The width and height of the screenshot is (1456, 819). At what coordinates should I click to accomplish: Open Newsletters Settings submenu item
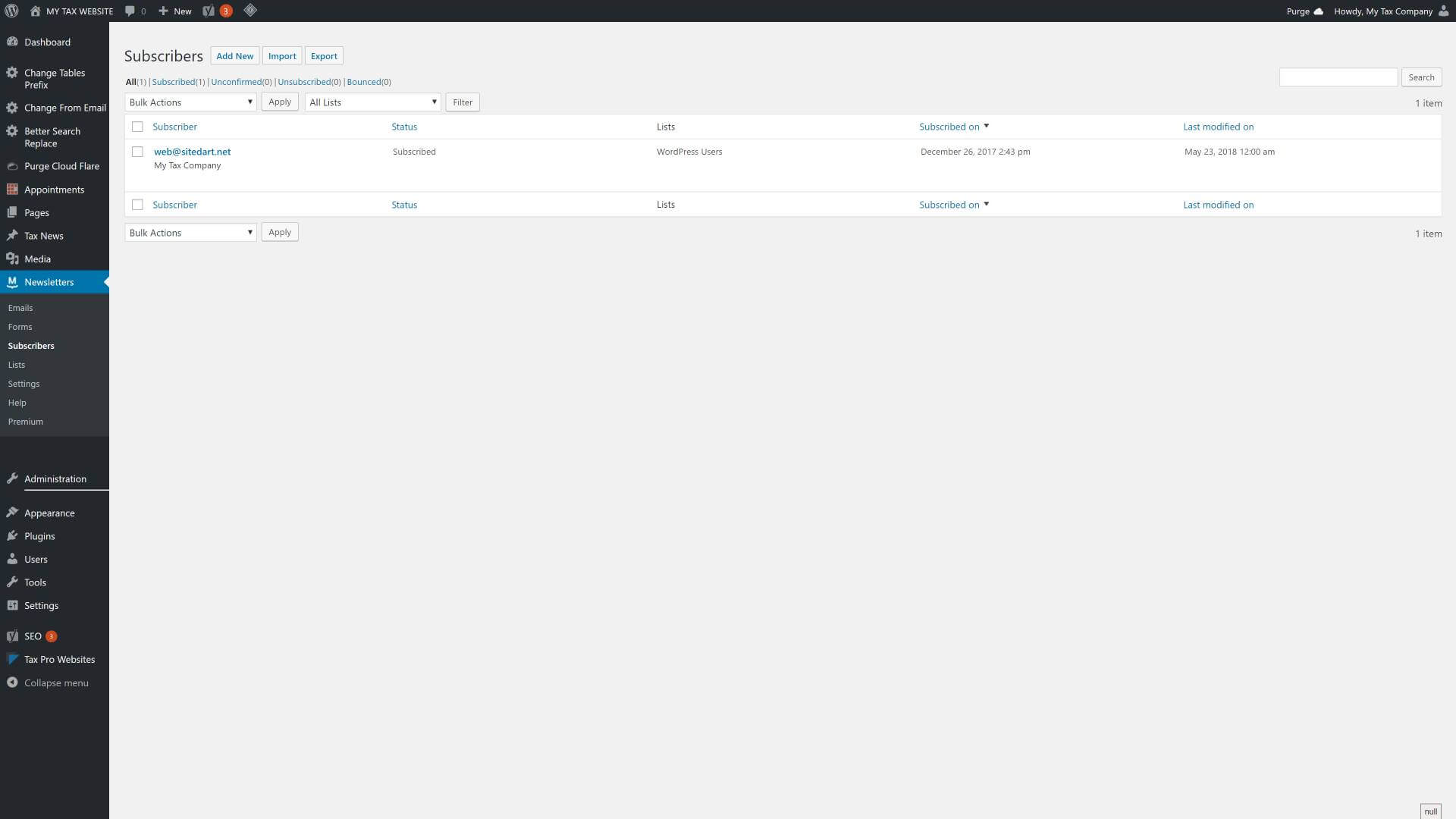24,384
